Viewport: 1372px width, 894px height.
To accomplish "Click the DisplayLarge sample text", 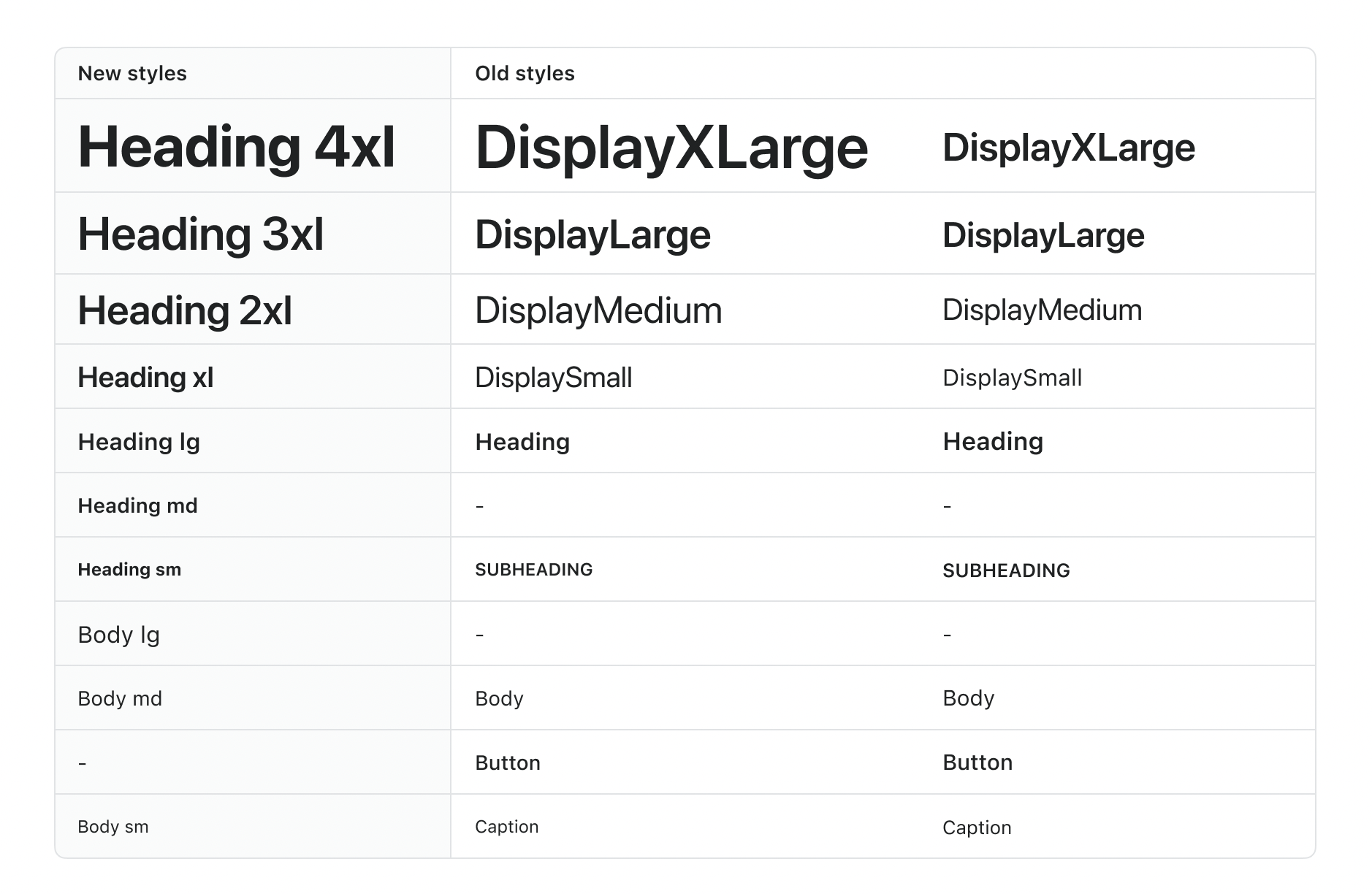I will click(x=592, y=234).
